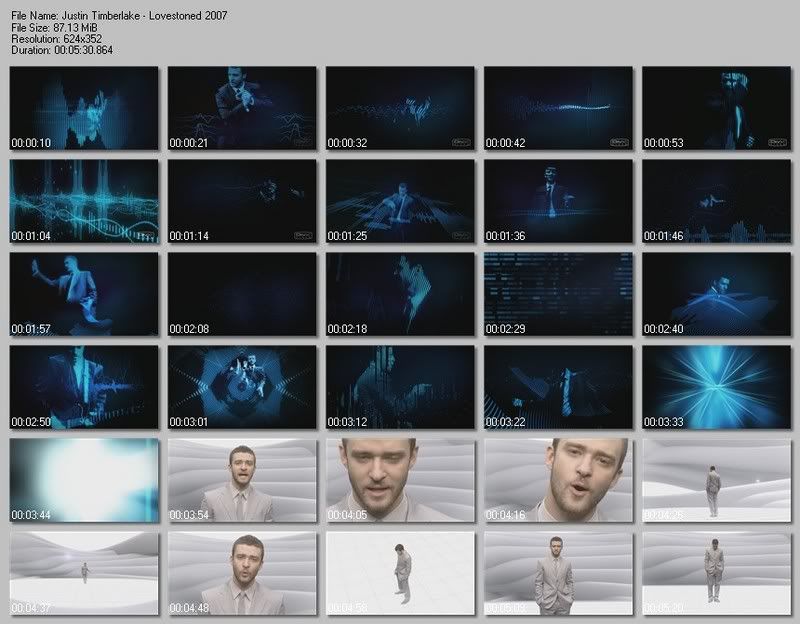Click the overhead frame at 00:04:58
The height and width of the screenshot is (624, 800).
(x=400, y=573)
